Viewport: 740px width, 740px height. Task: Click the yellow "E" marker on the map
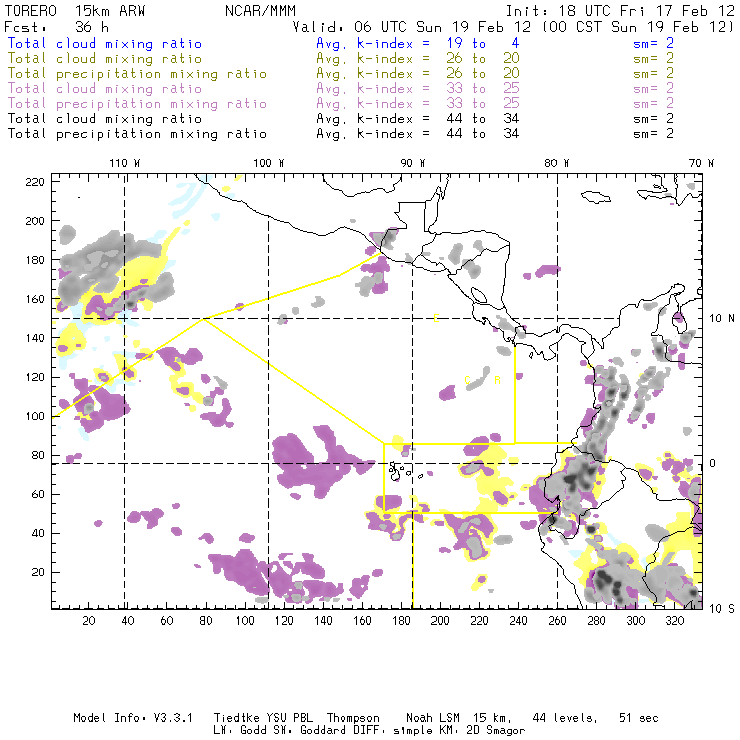(x=436, y=318)
